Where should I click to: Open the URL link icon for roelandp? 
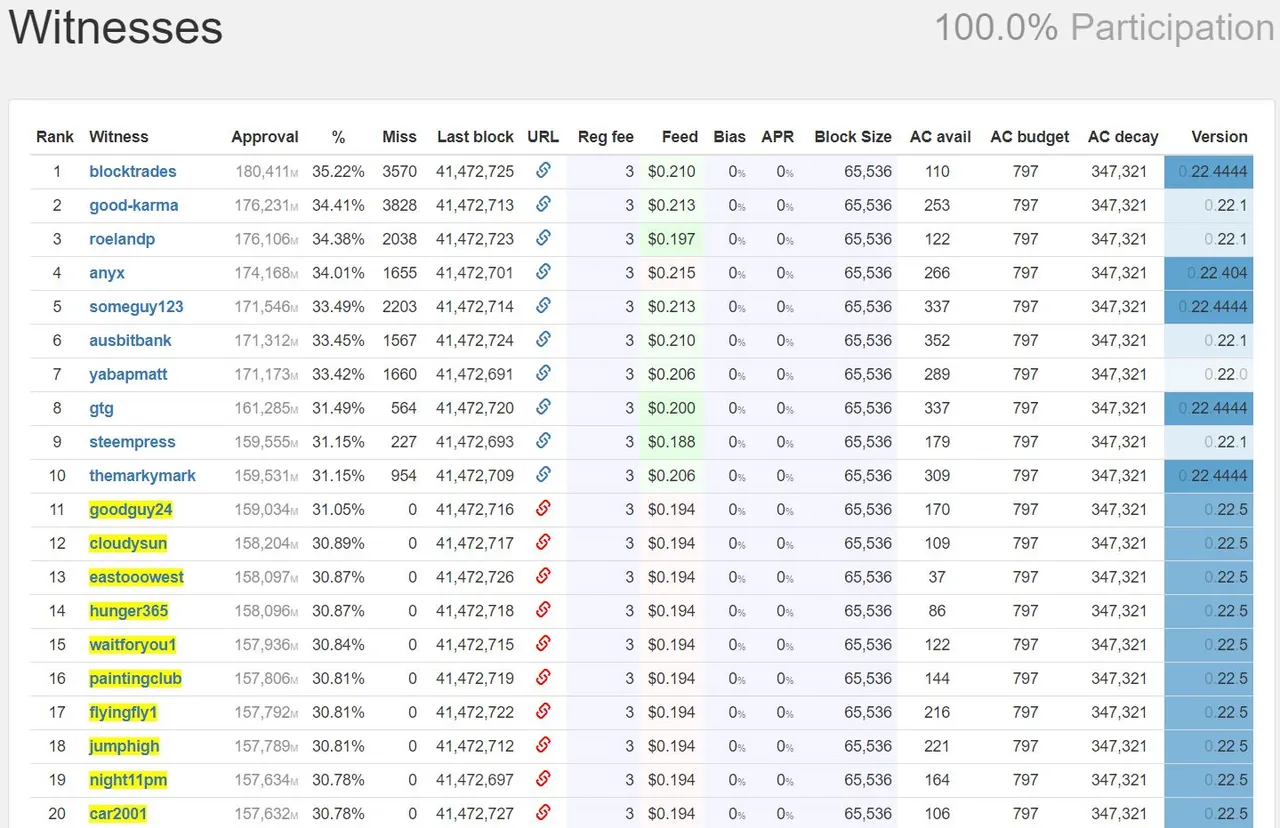pos(543,238)
